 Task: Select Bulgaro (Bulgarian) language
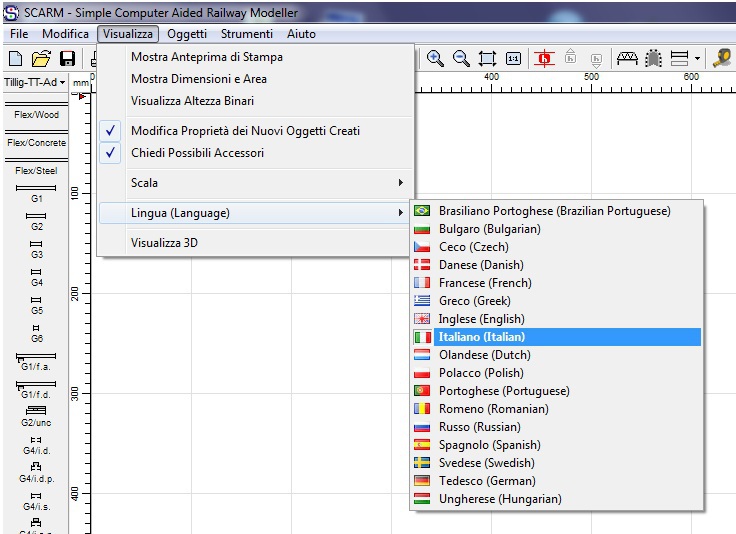tap(557, 229)
